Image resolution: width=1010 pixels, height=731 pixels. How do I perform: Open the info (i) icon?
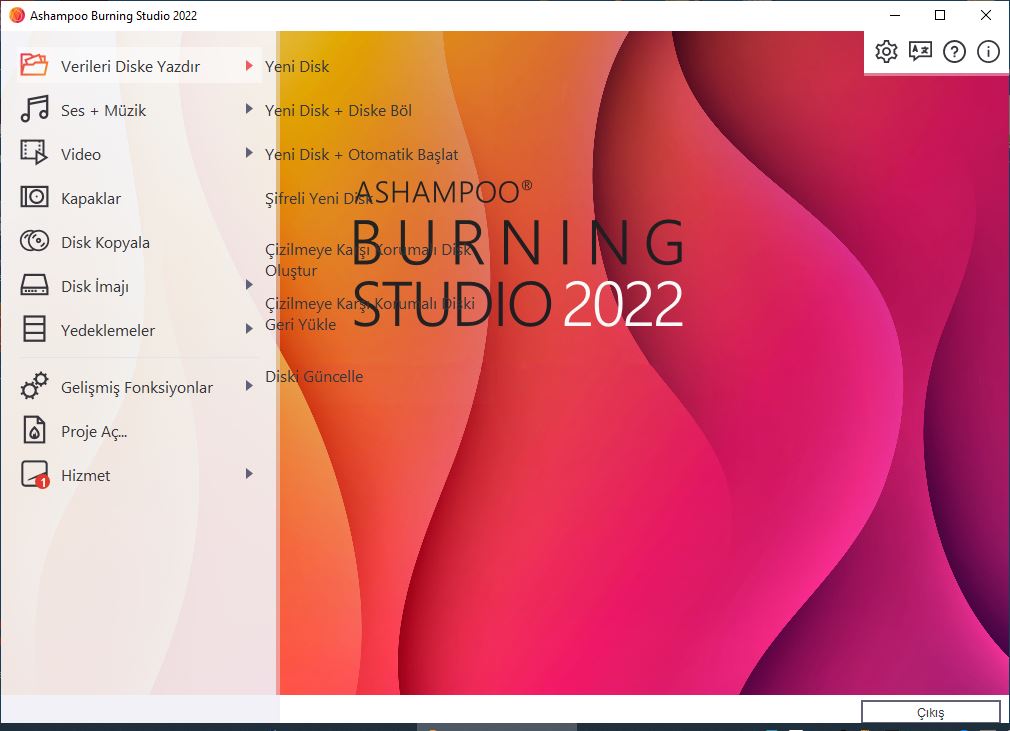[x=988, y=52]
